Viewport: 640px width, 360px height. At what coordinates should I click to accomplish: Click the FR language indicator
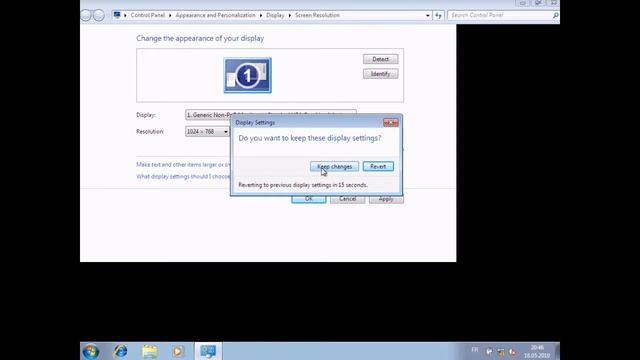coord(475,350)
